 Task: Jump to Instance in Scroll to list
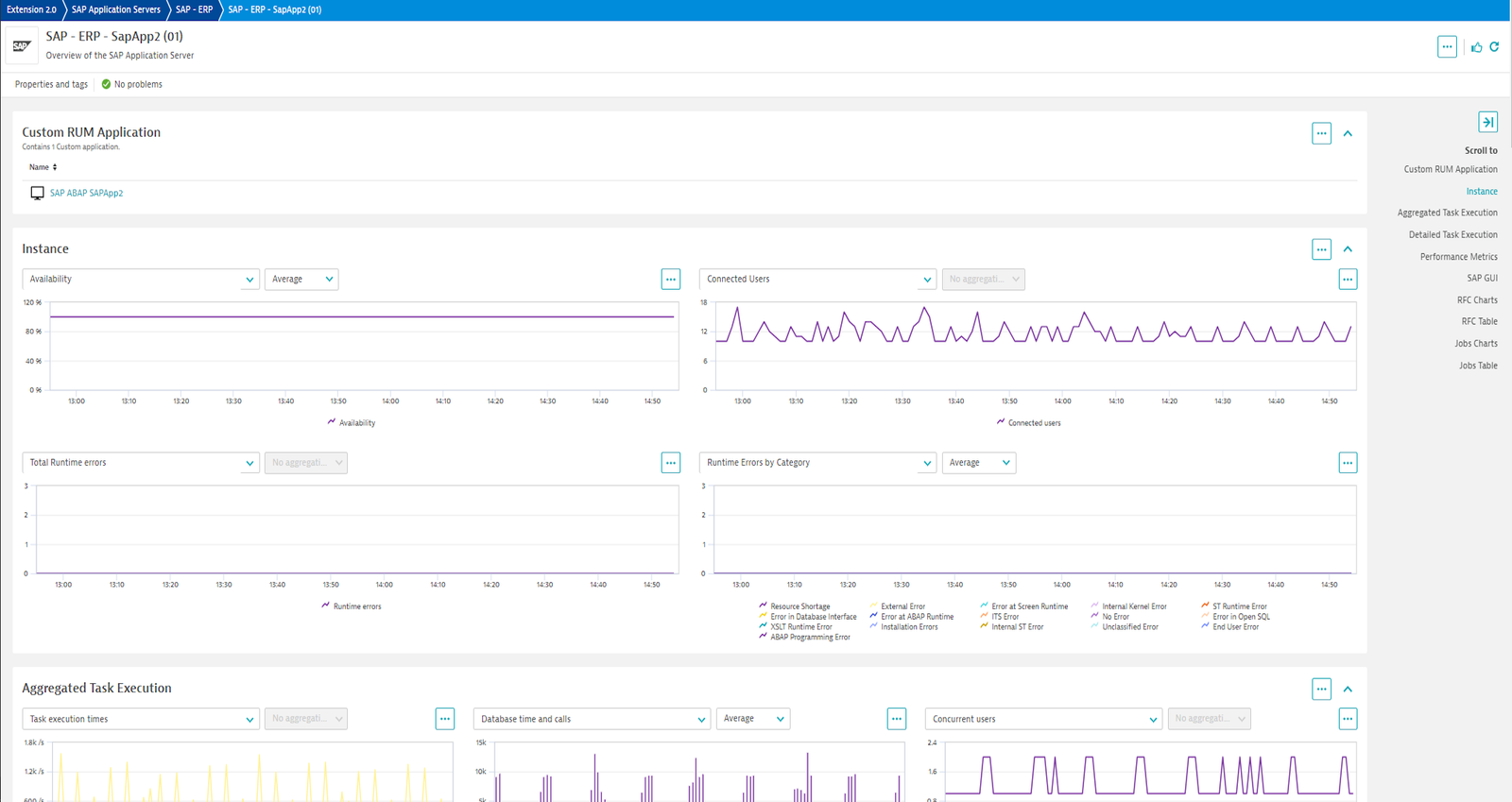[1482, 191]
